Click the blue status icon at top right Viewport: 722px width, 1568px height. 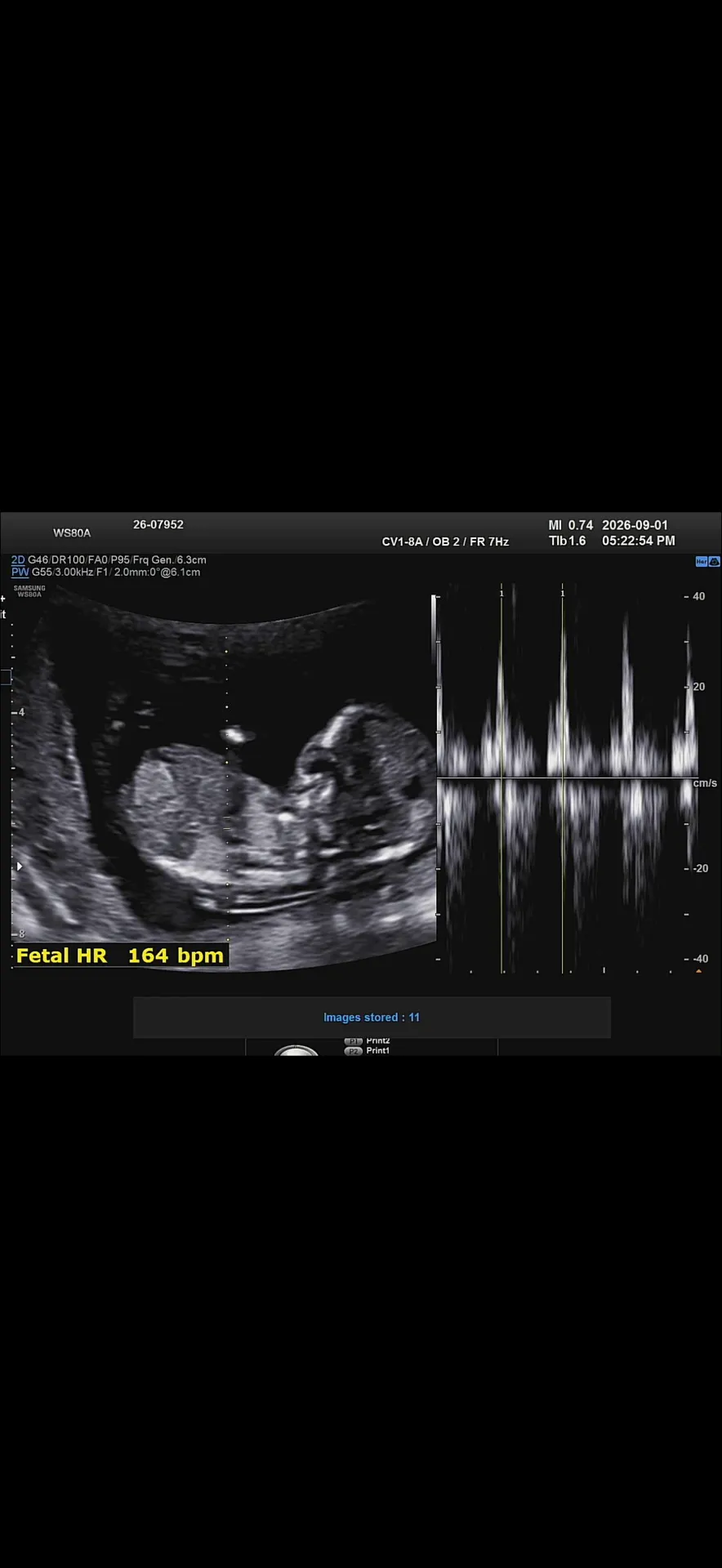pos(707,562)
